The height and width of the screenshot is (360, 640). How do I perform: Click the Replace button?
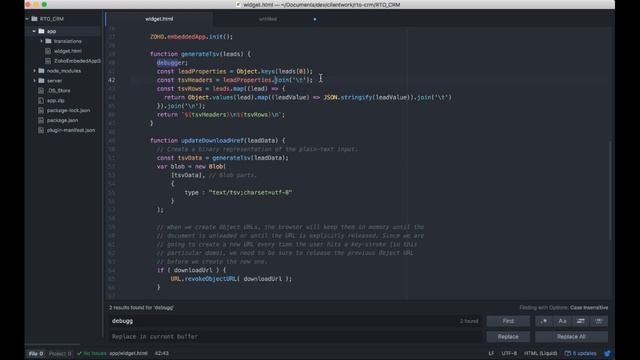tap(508, 337)
